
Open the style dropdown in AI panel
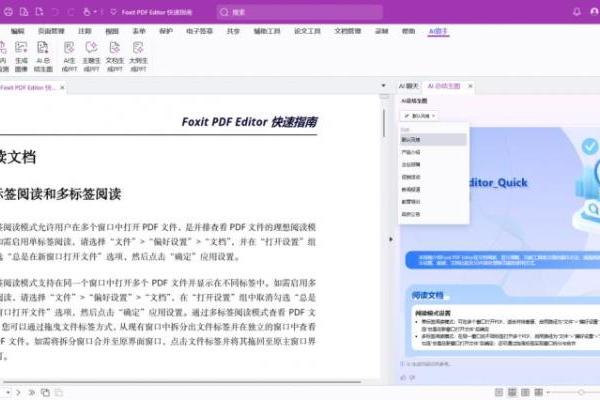click(x=420, y=116)
